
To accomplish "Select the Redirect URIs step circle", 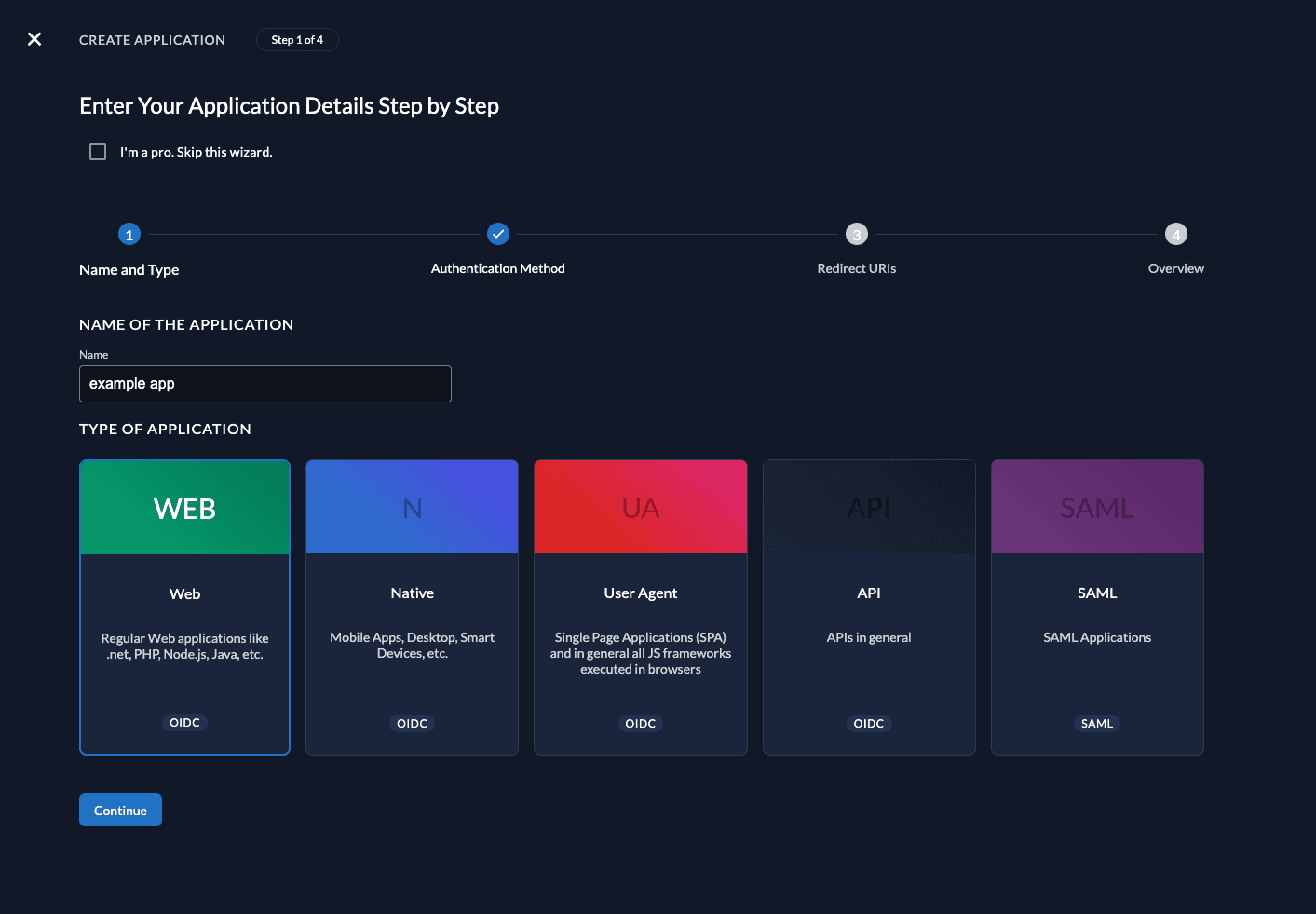I will (856, 234).
